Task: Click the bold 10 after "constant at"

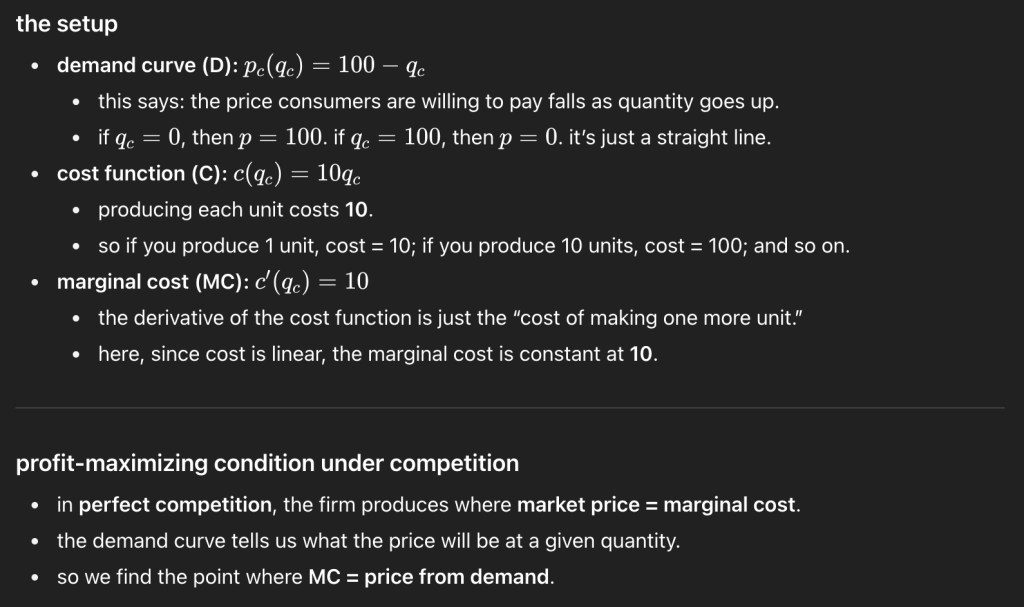Action: [x=641, y=354]
